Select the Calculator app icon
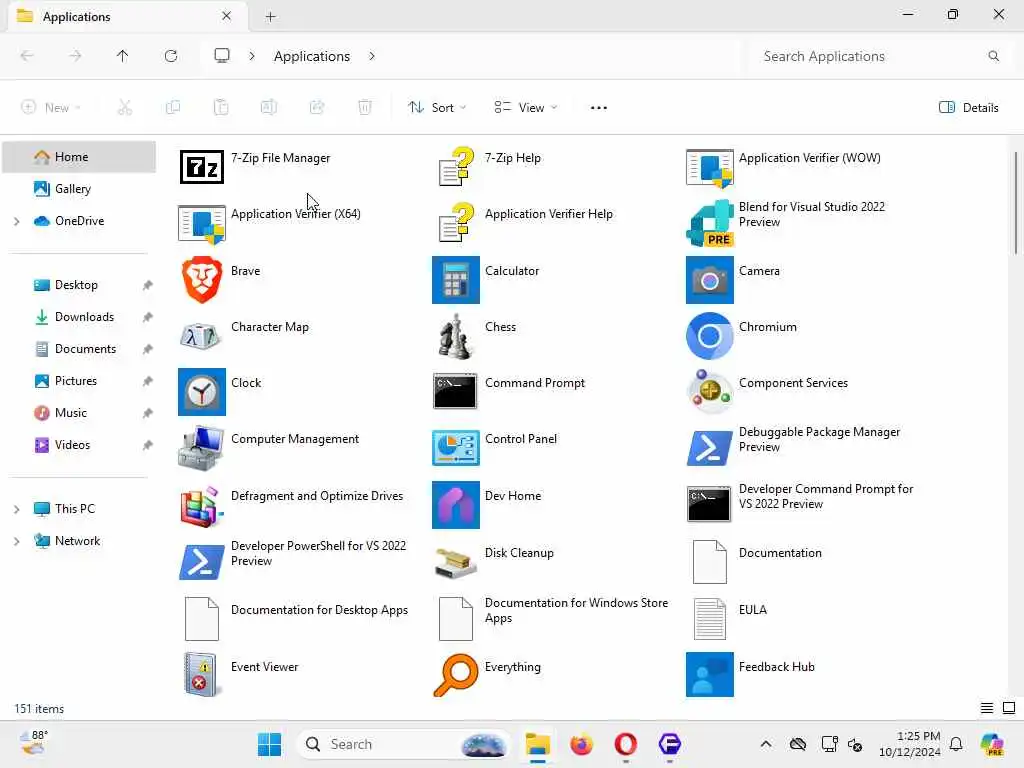Screen dimensions: 1024x768 [x=456, y=280]
